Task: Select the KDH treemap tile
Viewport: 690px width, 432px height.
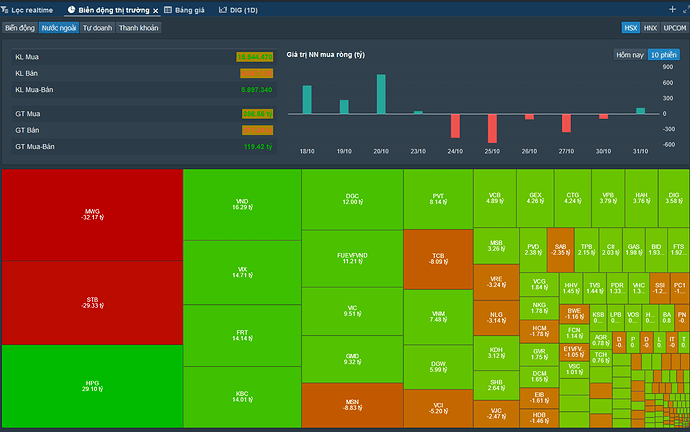Action: [x=496, y=353]
